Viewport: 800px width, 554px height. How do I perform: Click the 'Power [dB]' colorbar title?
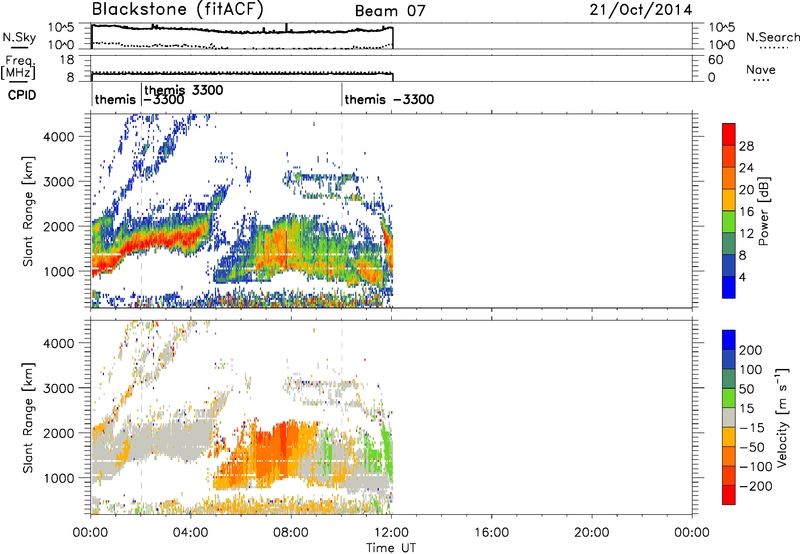764,211
